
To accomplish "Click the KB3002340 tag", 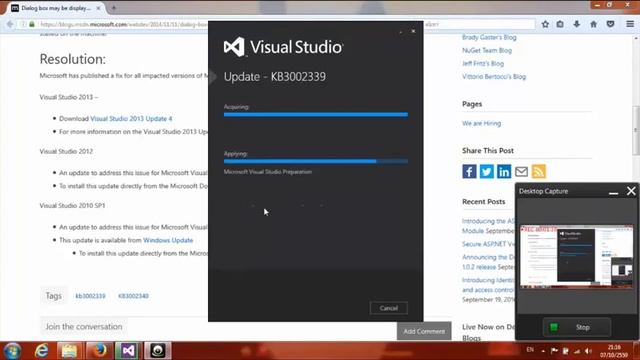I will (133, 296).
